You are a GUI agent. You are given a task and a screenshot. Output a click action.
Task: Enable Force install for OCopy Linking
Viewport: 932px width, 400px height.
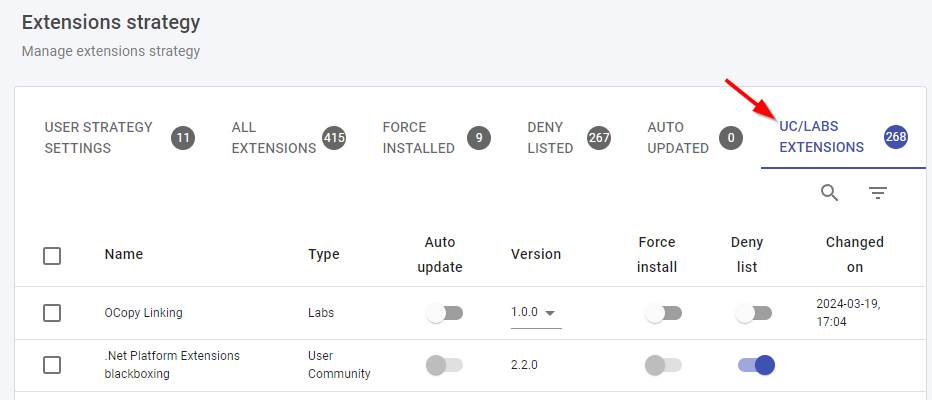click(x=662, y=313)
